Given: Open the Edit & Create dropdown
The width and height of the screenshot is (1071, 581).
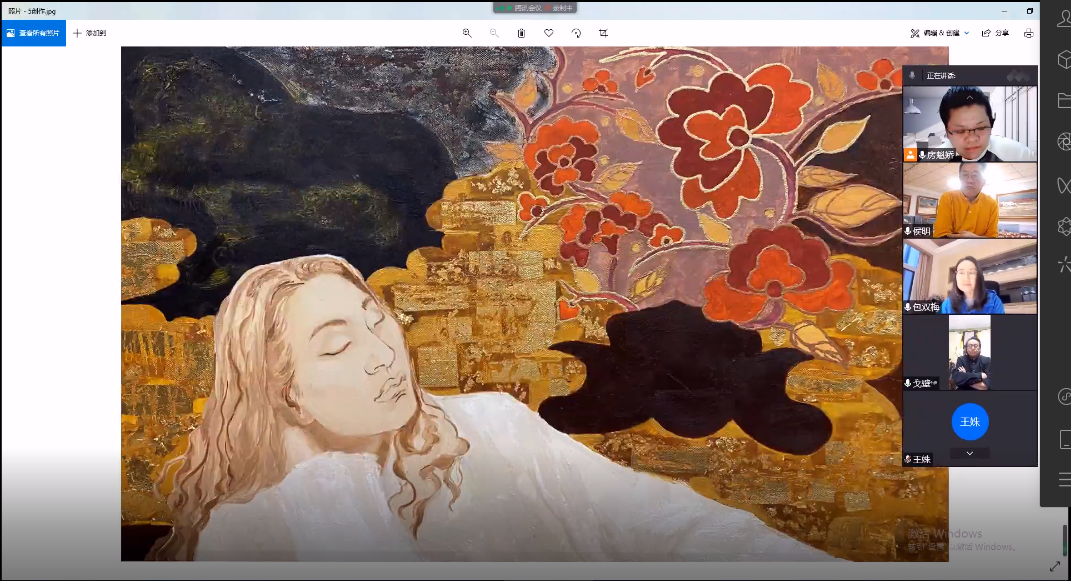Looking at the screenshot, I should point(940,33).
